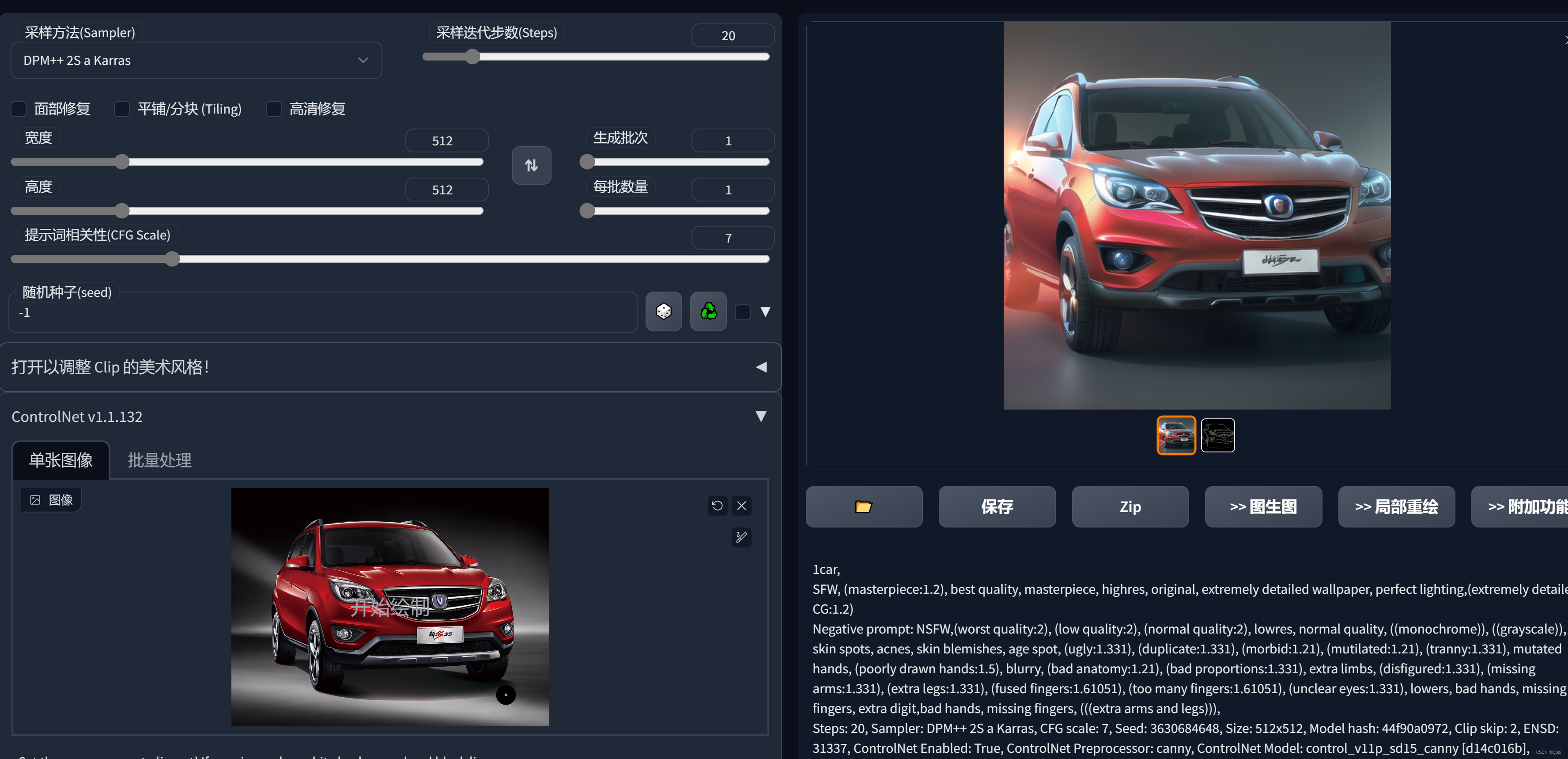
Task: Open the Sampler dropdown DPM++ 2S a Karras
Action: [x=196, y=61]
